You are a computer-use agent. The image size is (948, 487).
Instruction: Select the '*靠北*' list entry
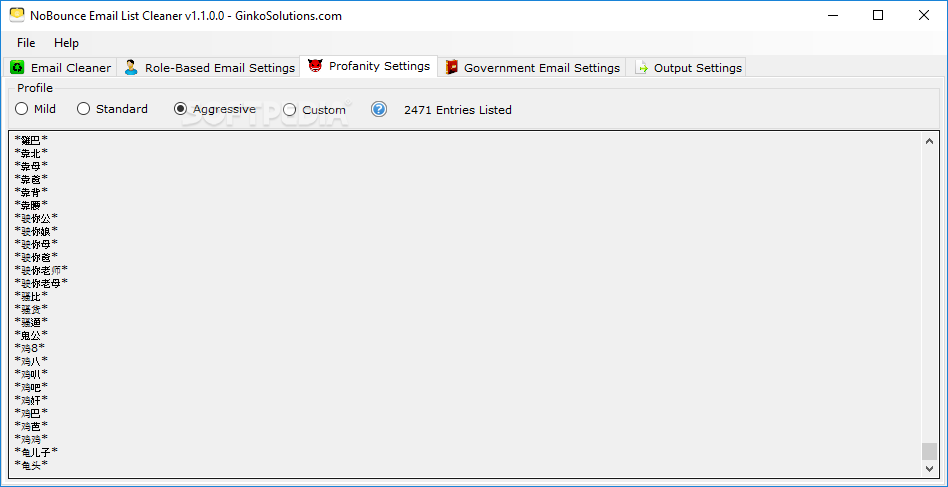click(x=31, y=152)
